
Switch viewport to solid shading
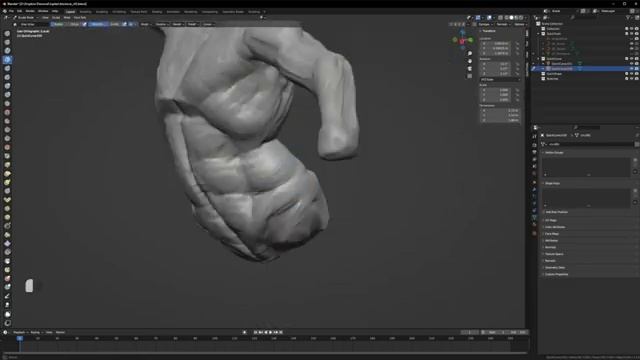coord(511,18)
